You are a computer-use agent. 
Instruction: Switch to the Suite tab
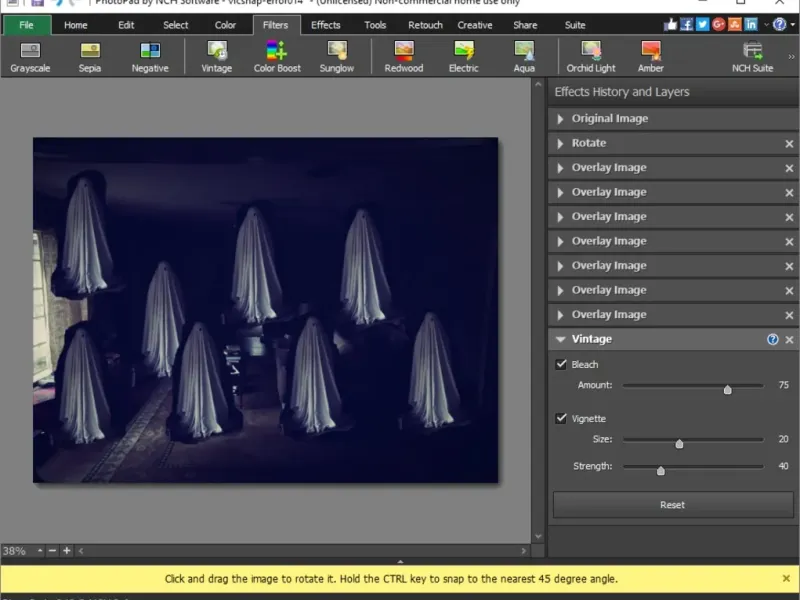pyautogui.click(x=575, y=25)
